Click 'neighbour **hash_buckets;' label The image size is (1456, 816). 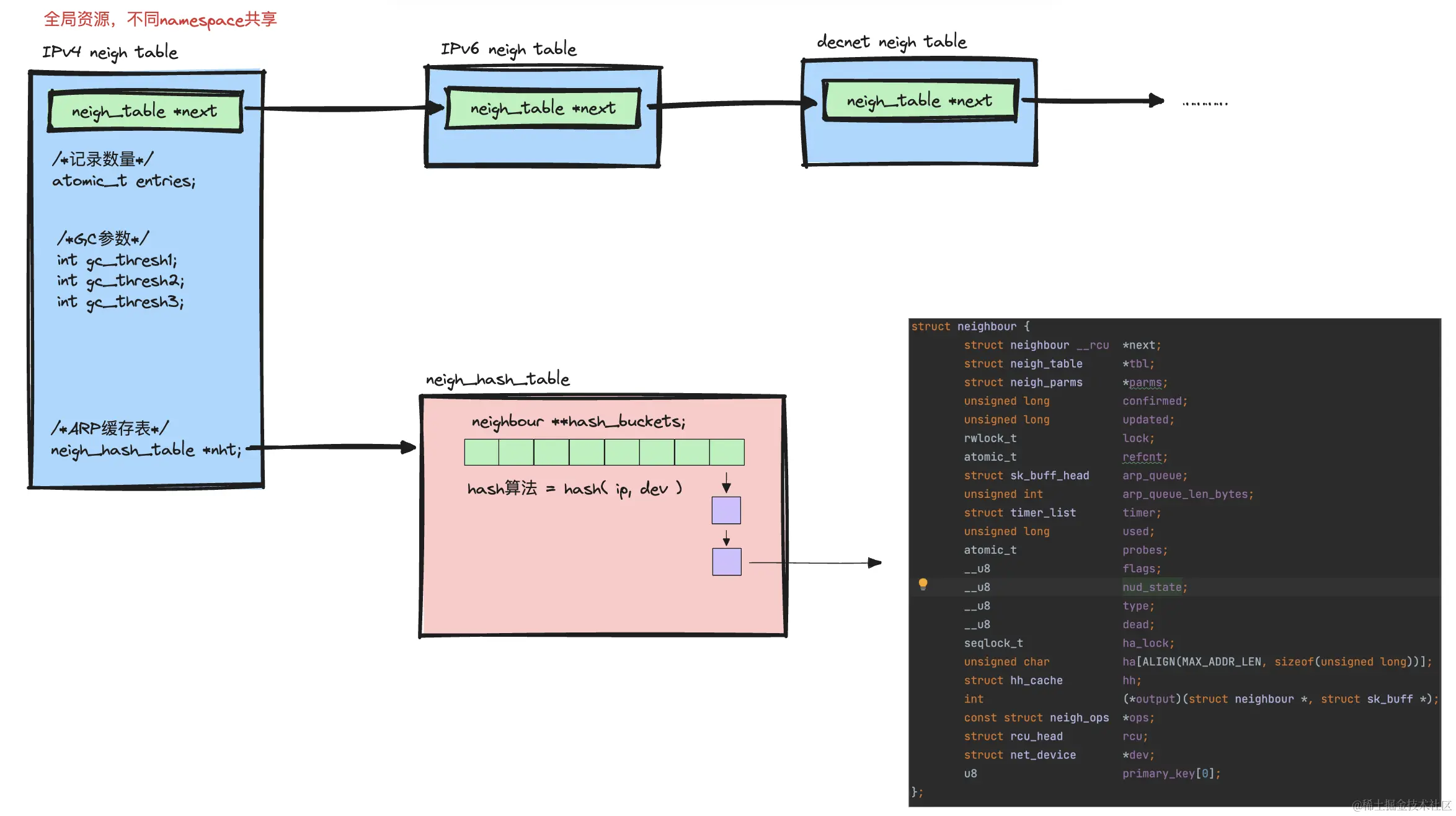point(578,422)
